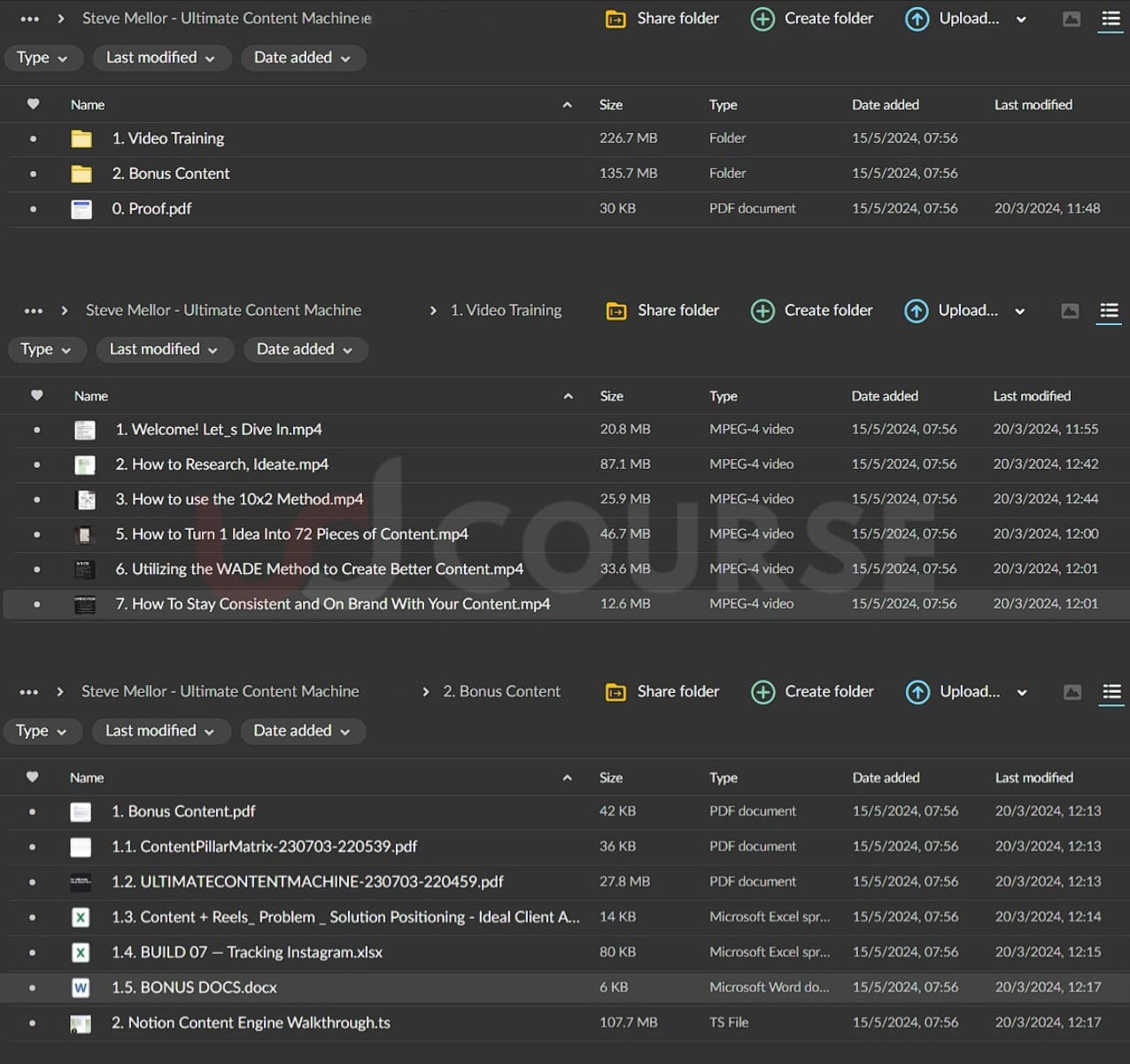Click the Excel icon for Tracking Instagram.xlsx
Viewport: 1130px width, 1064px height.
pyautogui.click(x=81, y=952)
